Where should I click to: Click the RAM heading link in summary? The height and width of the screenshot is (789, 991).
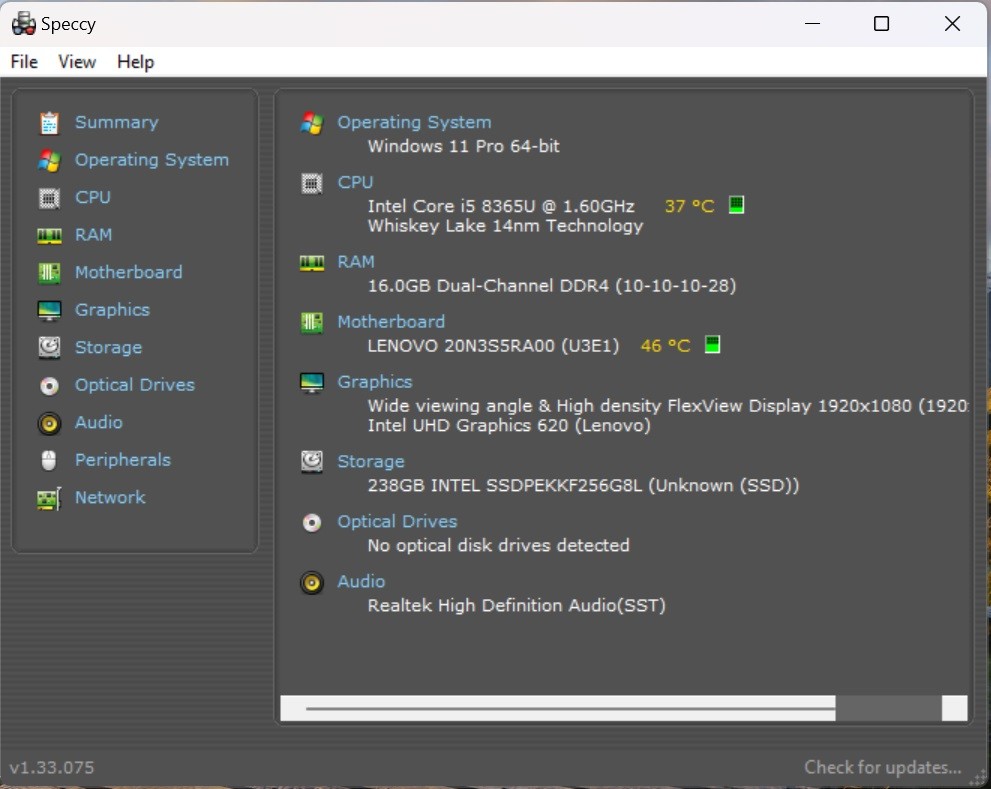[x=356, y=262]
